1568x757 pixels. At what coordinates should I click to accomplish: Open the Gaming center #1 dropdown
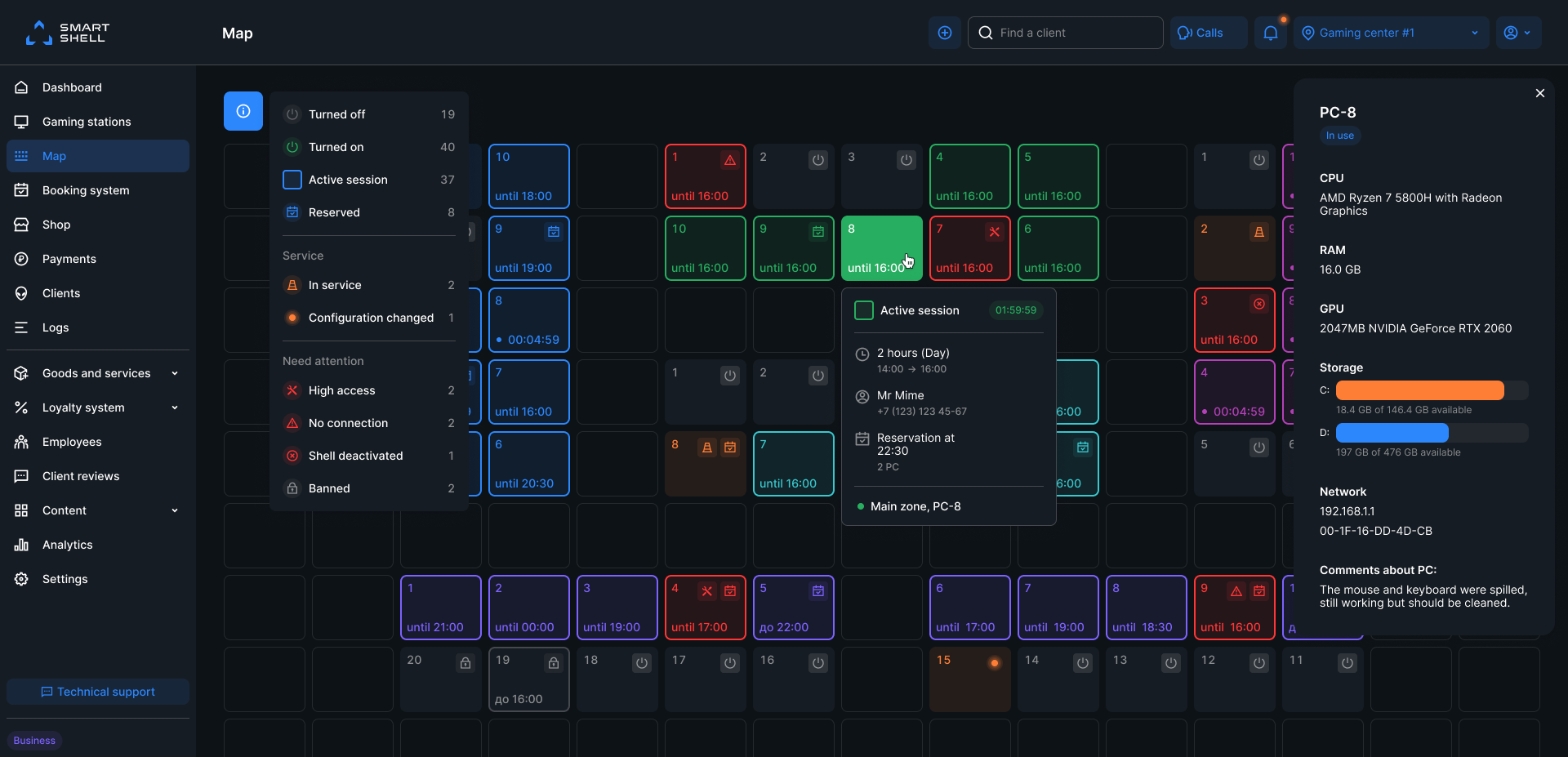pos(1391,33)
